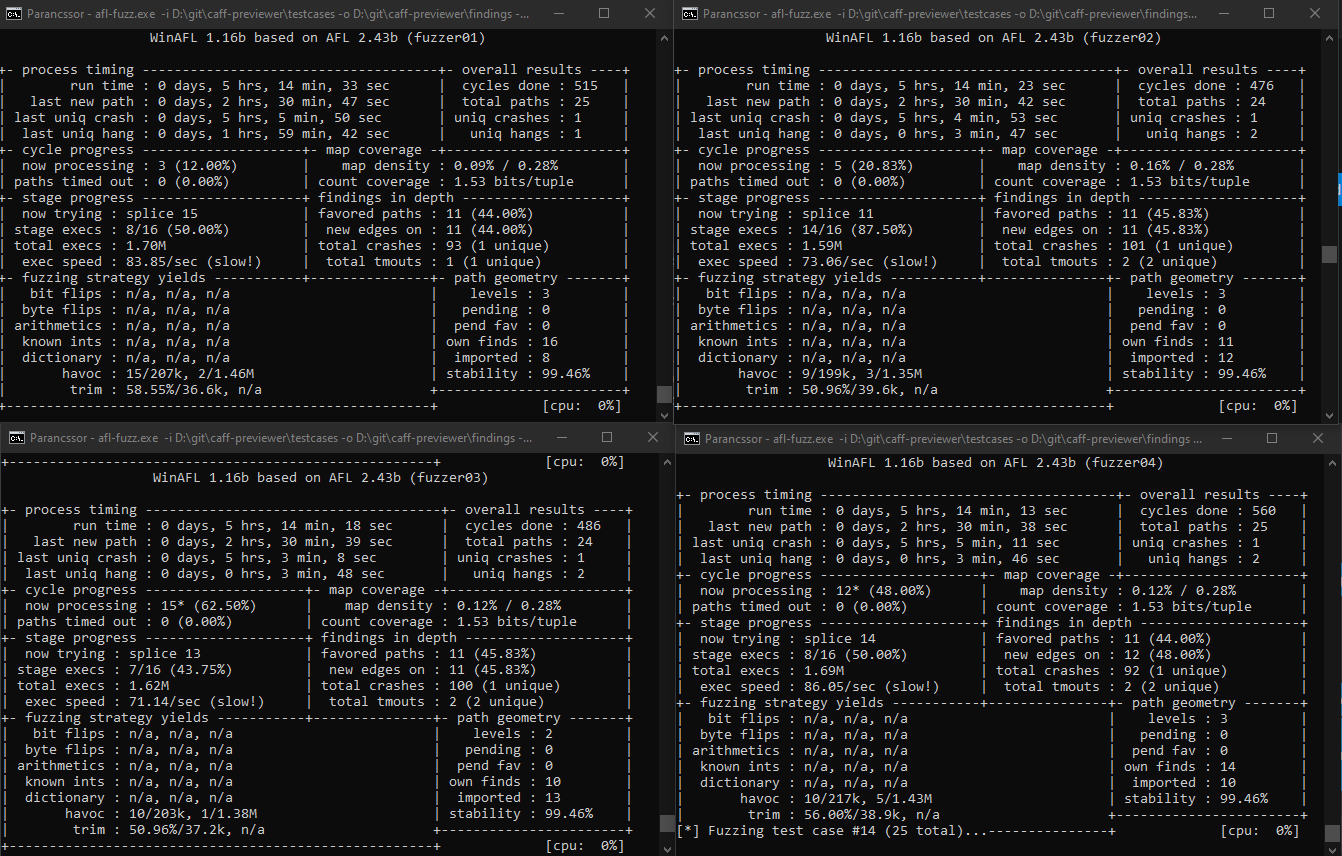This screenshot has width=1342, height=856.
Task: Click map density '0.09% / 0.28%'
Action: (x=505, y=166)
